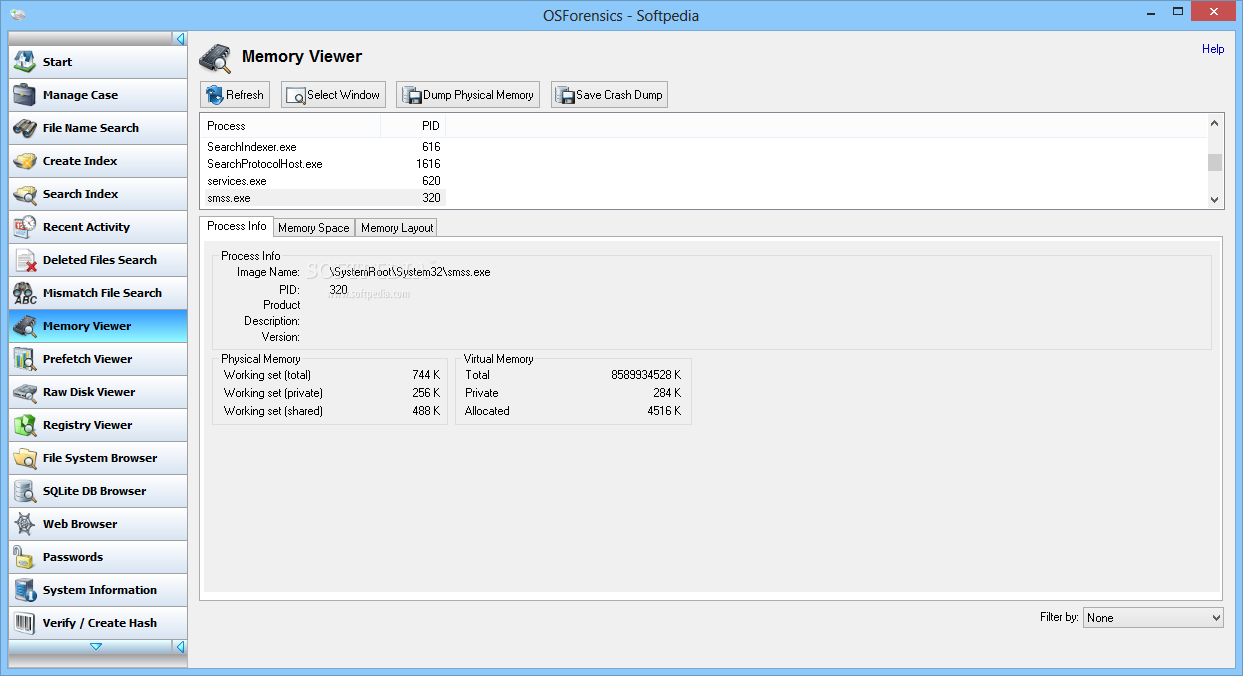Click Virtual Memory Total 8589934528 K value
The image size is (1243, 676).
646,375
